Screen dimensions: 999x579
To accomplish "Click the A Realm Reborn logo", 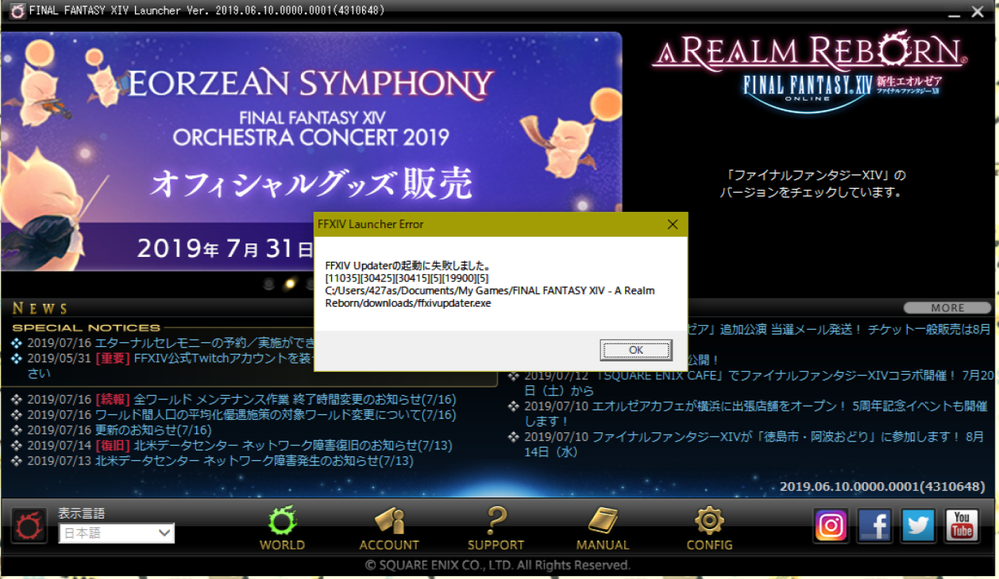I will (x=810, y=71).
